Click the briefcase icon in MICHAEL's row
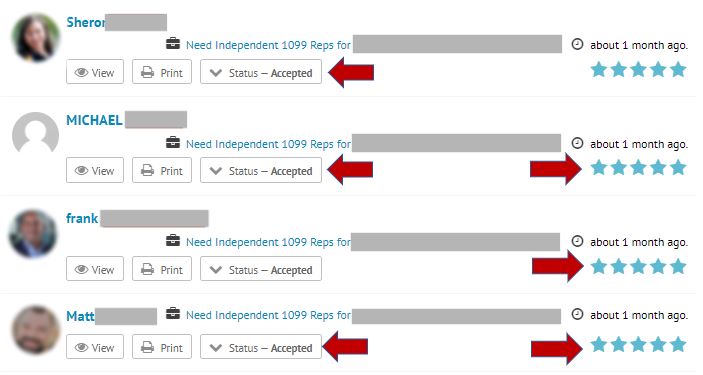The width and height of the screenshot is (703, 375). pyautogui.click(x=173, y=143)
